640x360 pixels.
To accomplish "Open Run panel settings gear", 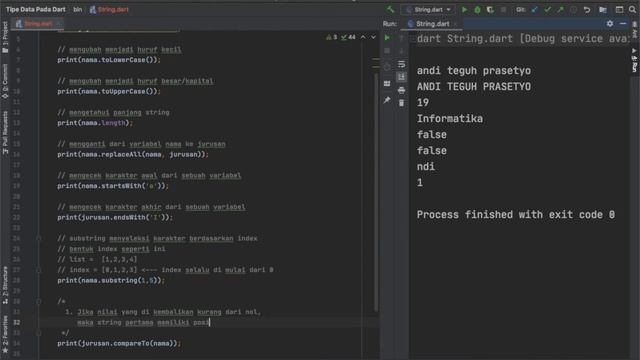I will (x=610, y=24).
